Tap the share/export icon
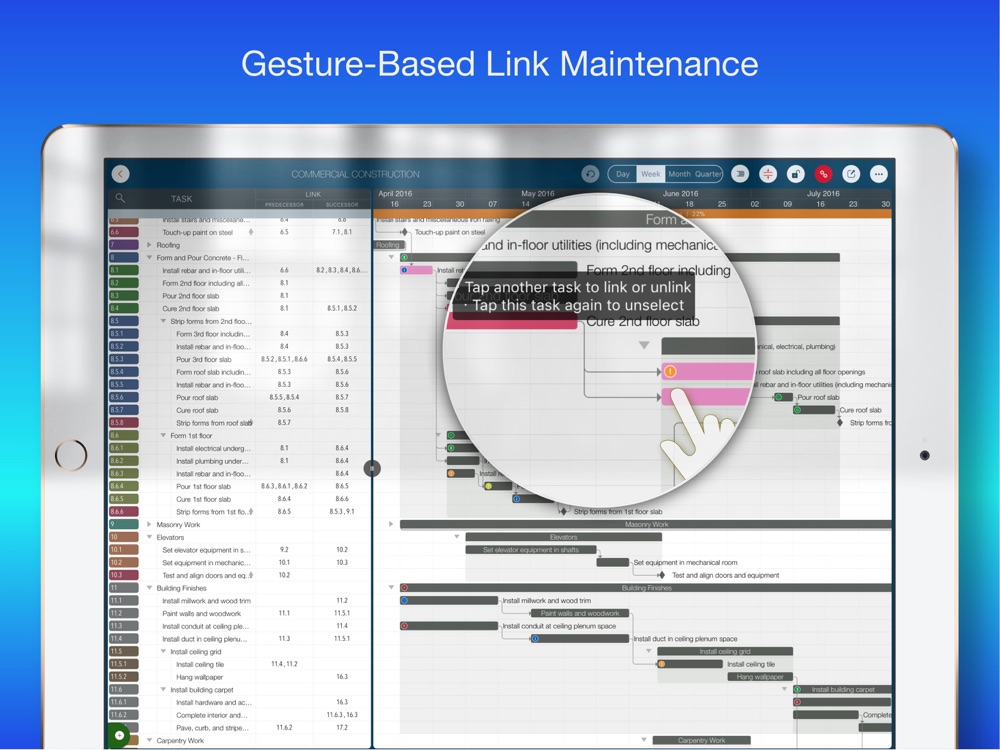 851,174
